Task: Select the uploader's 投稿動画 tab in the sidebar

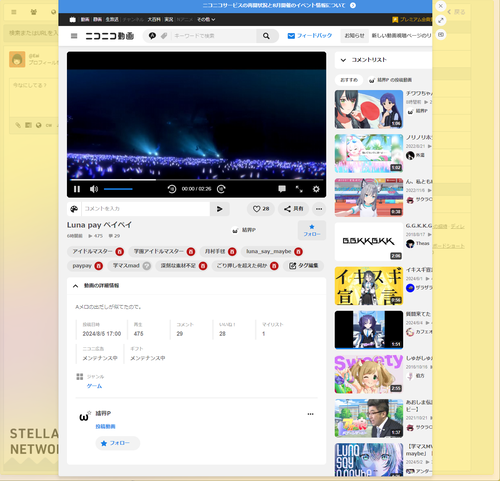Action: point(390,80)
